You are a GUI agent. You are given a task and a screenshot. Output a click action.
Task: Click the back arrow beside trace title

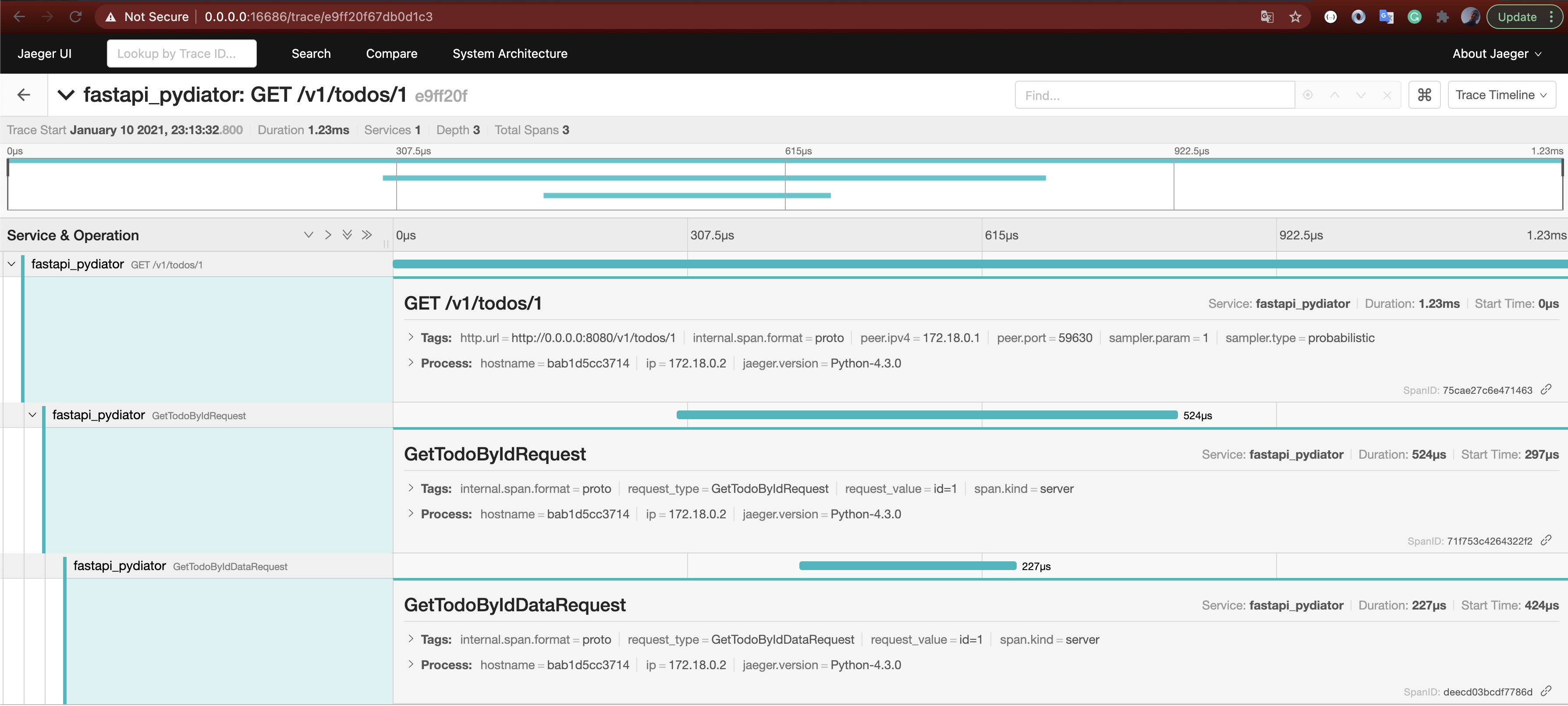click(x=24, y=94)
